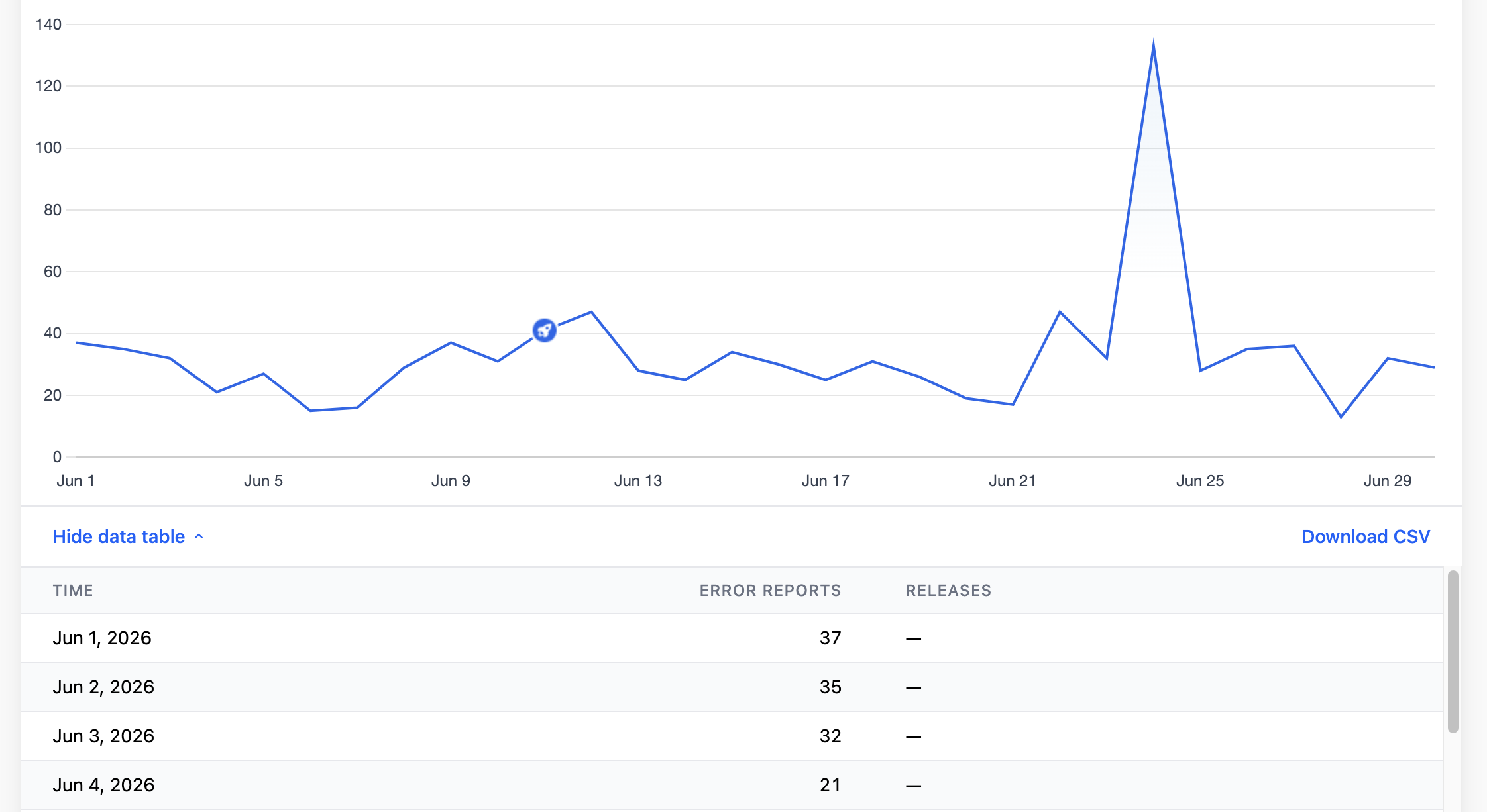Click the ERROR REPORTS column header

click(x=770, y=591)
